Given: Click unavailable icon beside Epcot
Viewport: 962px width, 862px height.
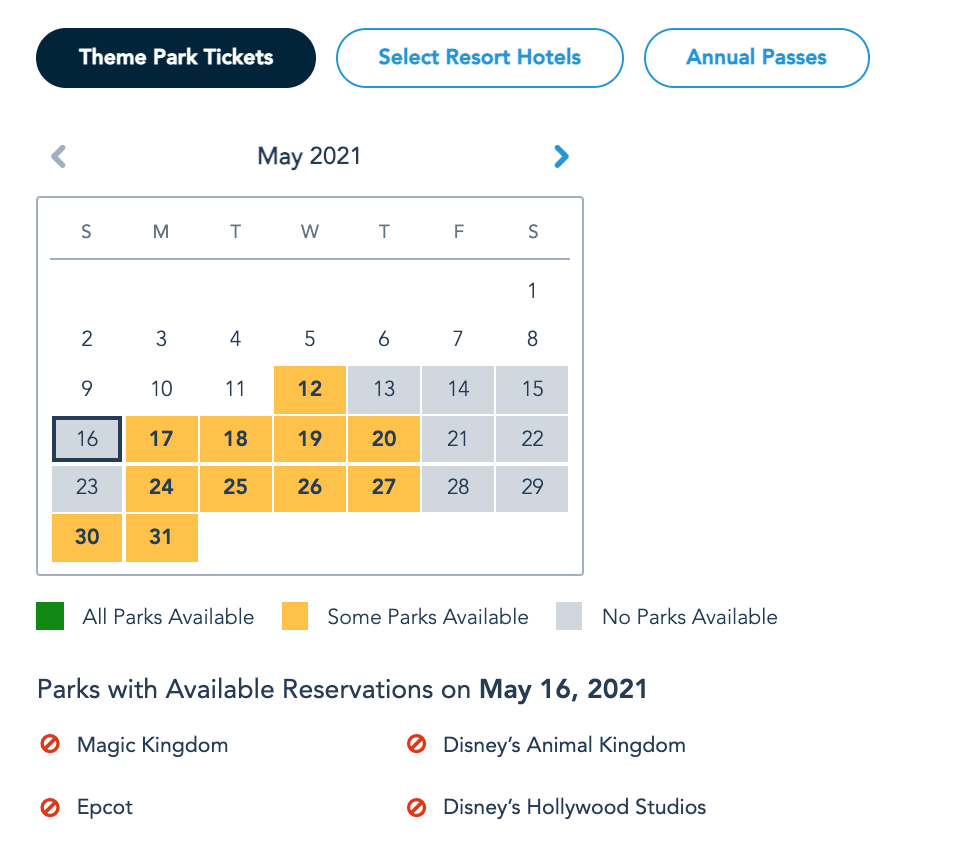Looking at the screenshot, I should (50, 807).
